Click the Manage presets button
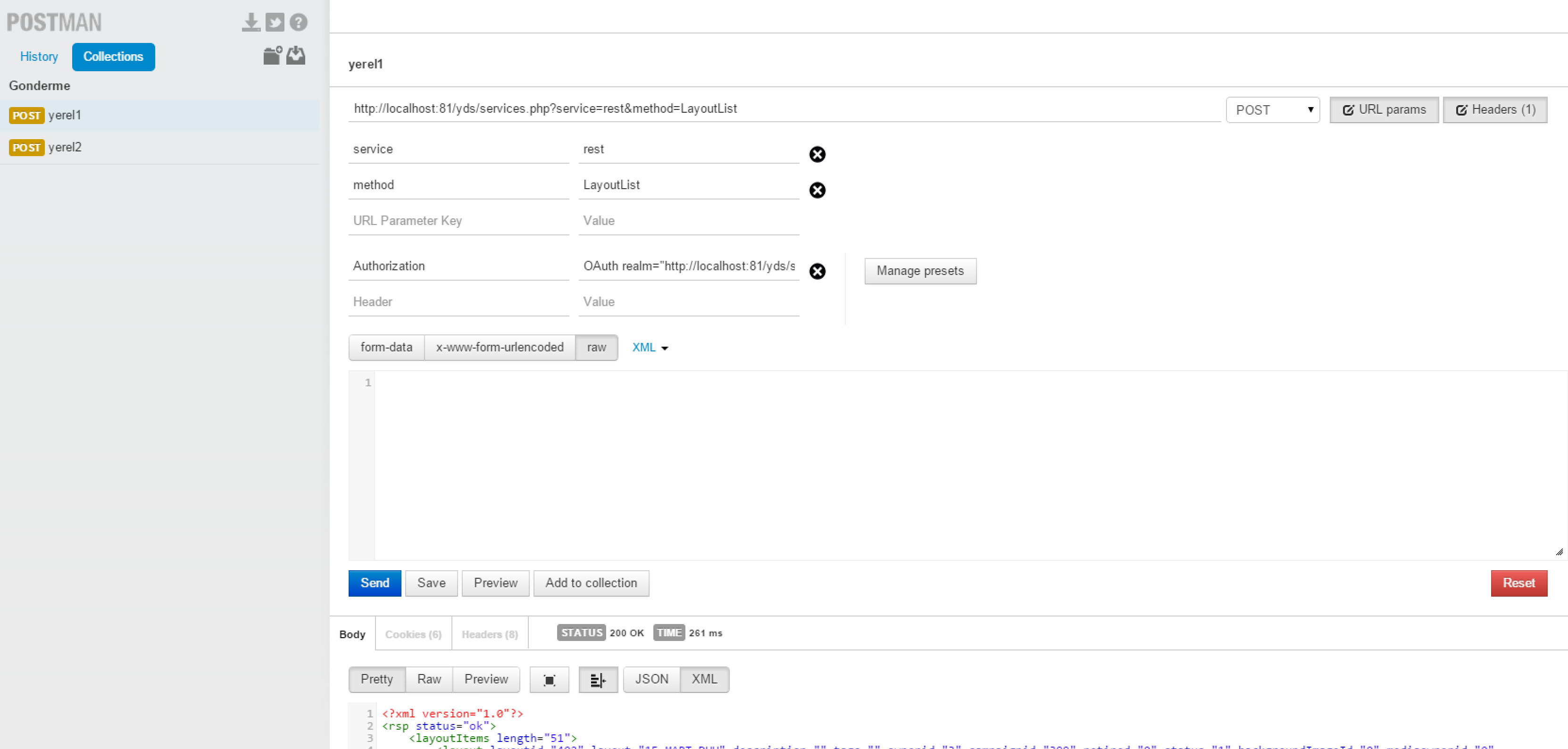This screenshot has width=1568, height=749. click(920, 271)
